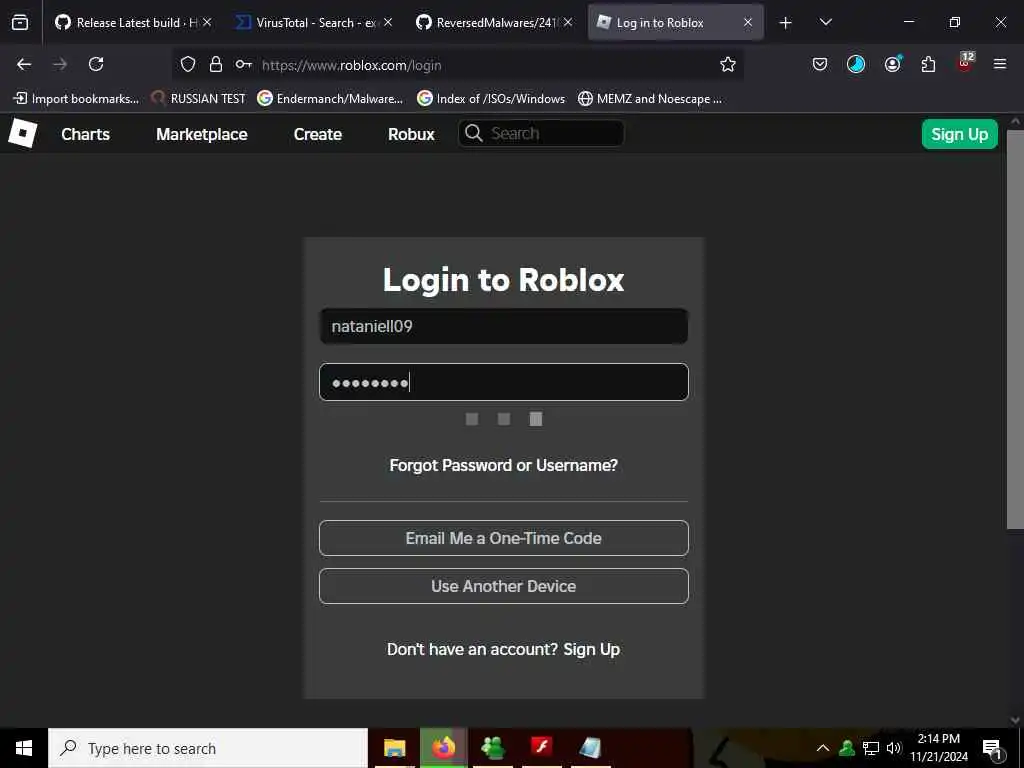Click the Roblox logo icon
Viewport: 1024px width, 768px height.
pos(22,133)
